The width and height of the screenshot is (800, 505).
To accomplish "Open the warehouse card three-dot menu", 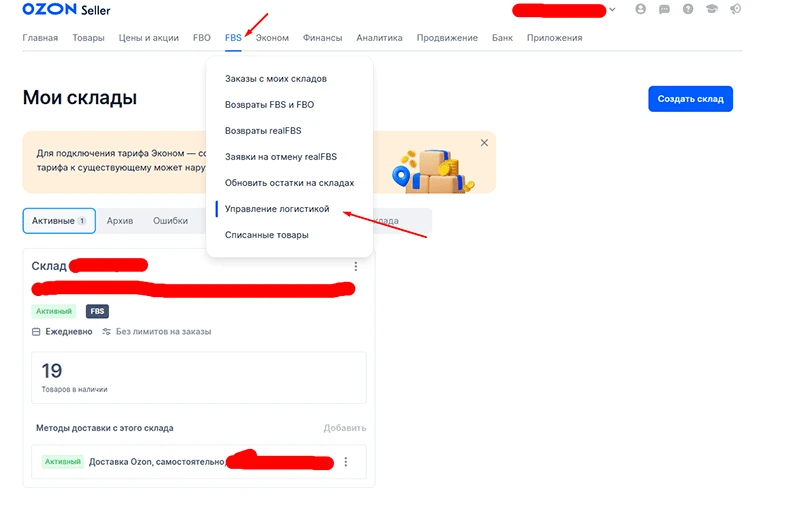I will (x=356, y=266).
